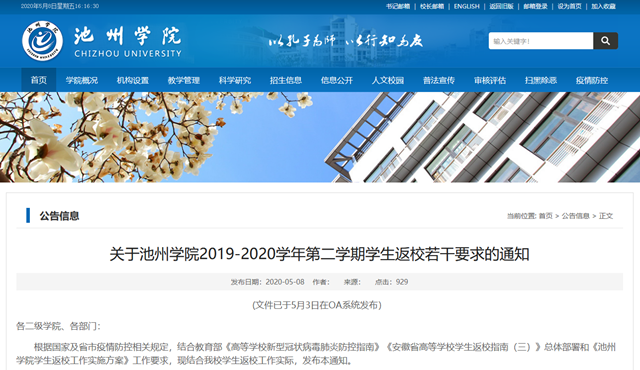Screen dimensions: 640x370
Task: Open the 审核评估 menu item
Action: tap(490, 80)
